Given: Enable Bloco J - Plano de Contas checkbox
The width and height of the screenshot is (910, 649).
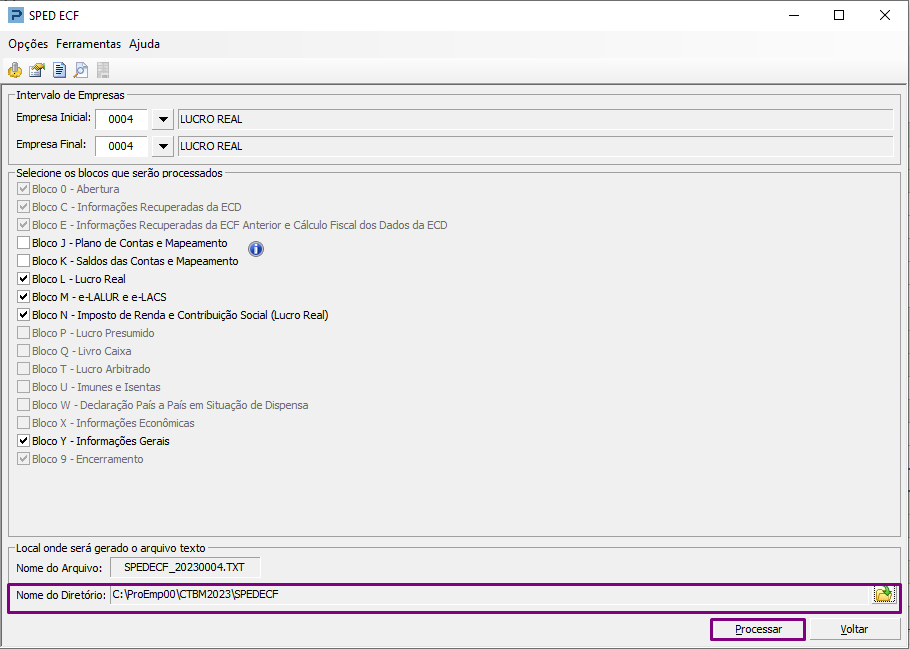Looking at the screenshot, I should (23, 243).
